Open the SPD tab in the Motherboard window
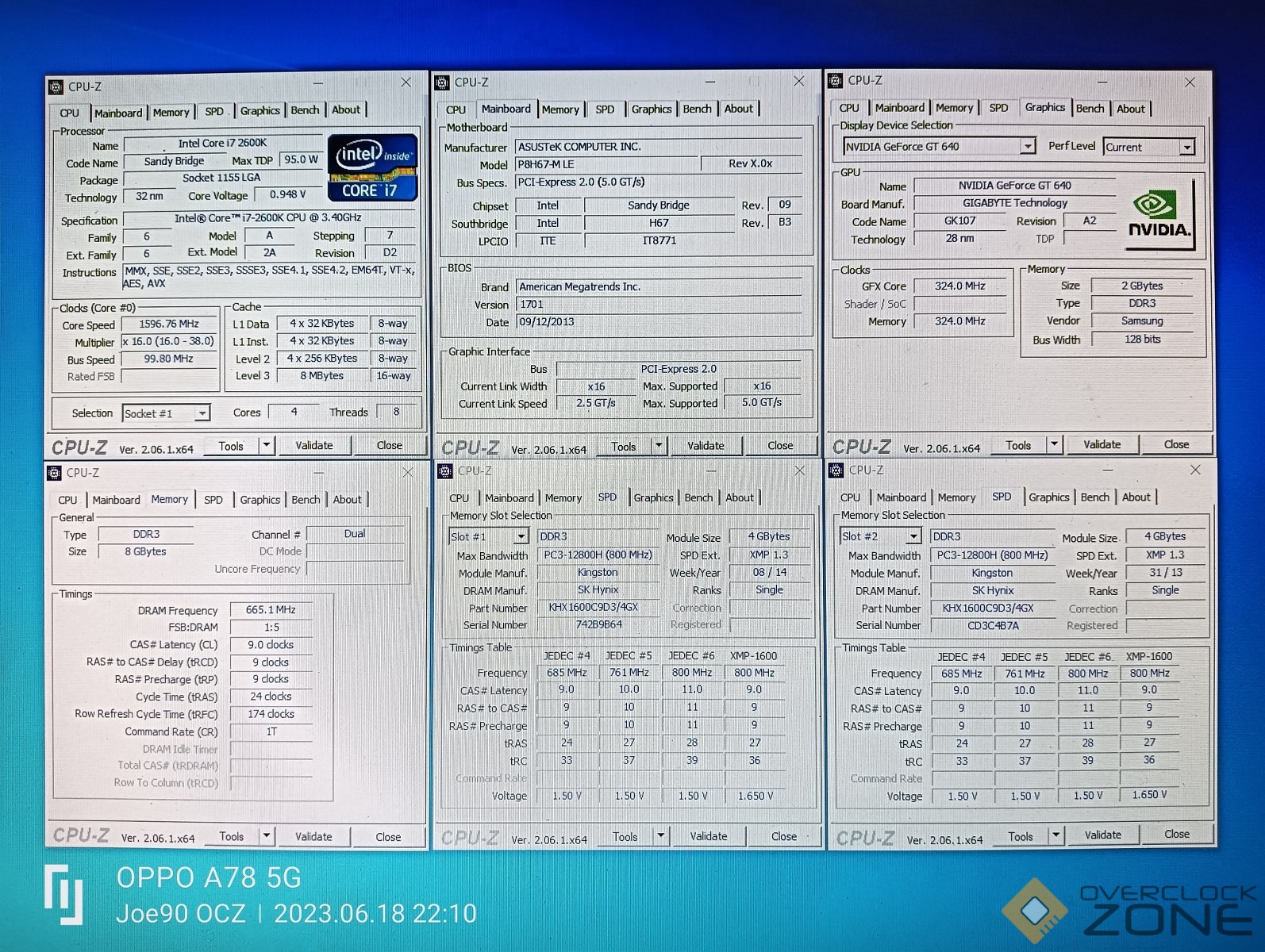Image resolution: width=1265 pixels, height=952 pixels. [x=605, y=109]
